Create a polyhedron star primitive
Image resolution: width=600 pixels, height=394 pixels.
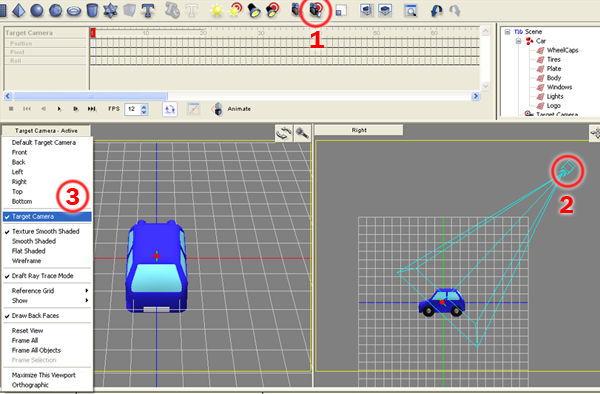(x=110, y=10)
